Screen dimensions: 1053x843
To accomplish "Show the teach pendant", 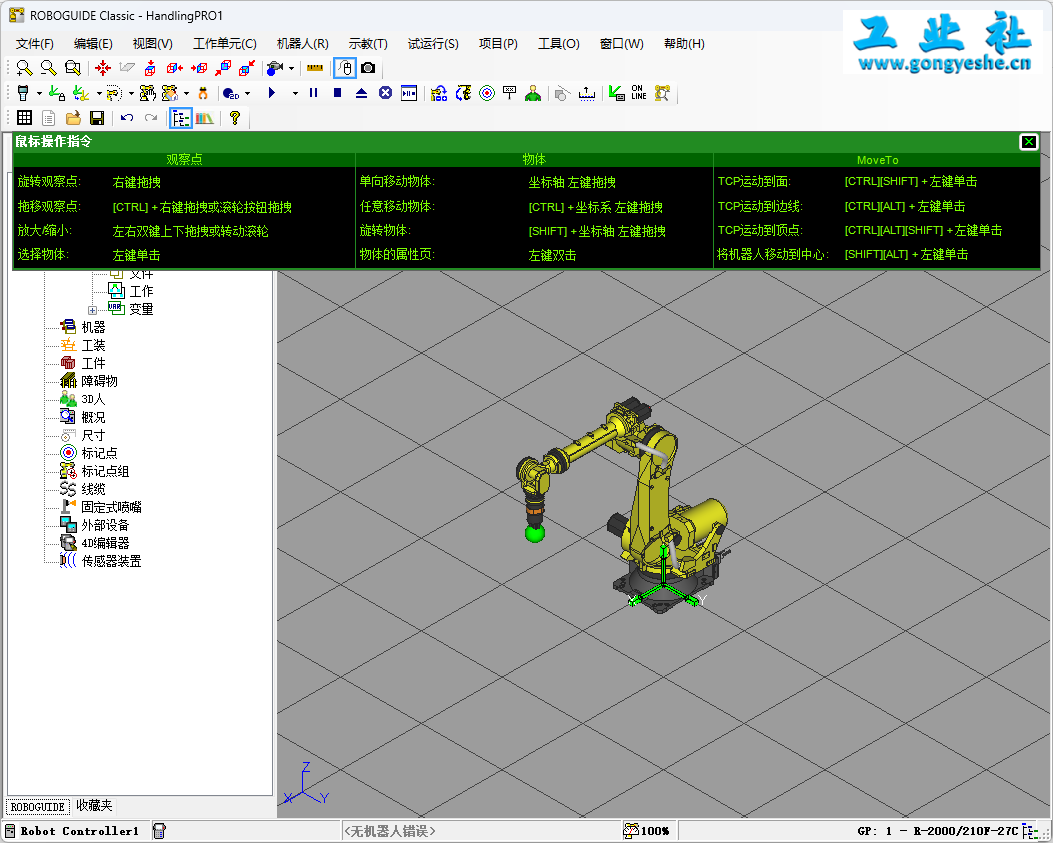I will click(x=24, y=93).
